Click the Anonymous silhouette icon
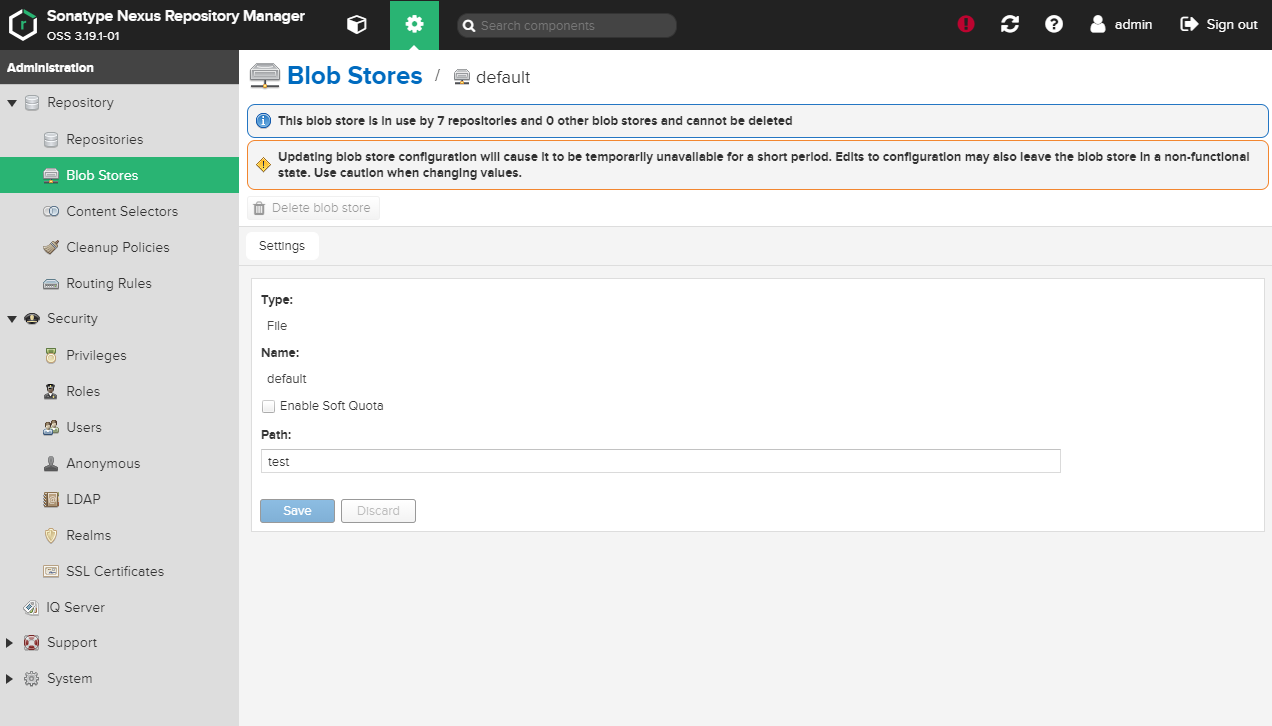 pos(51,464)
